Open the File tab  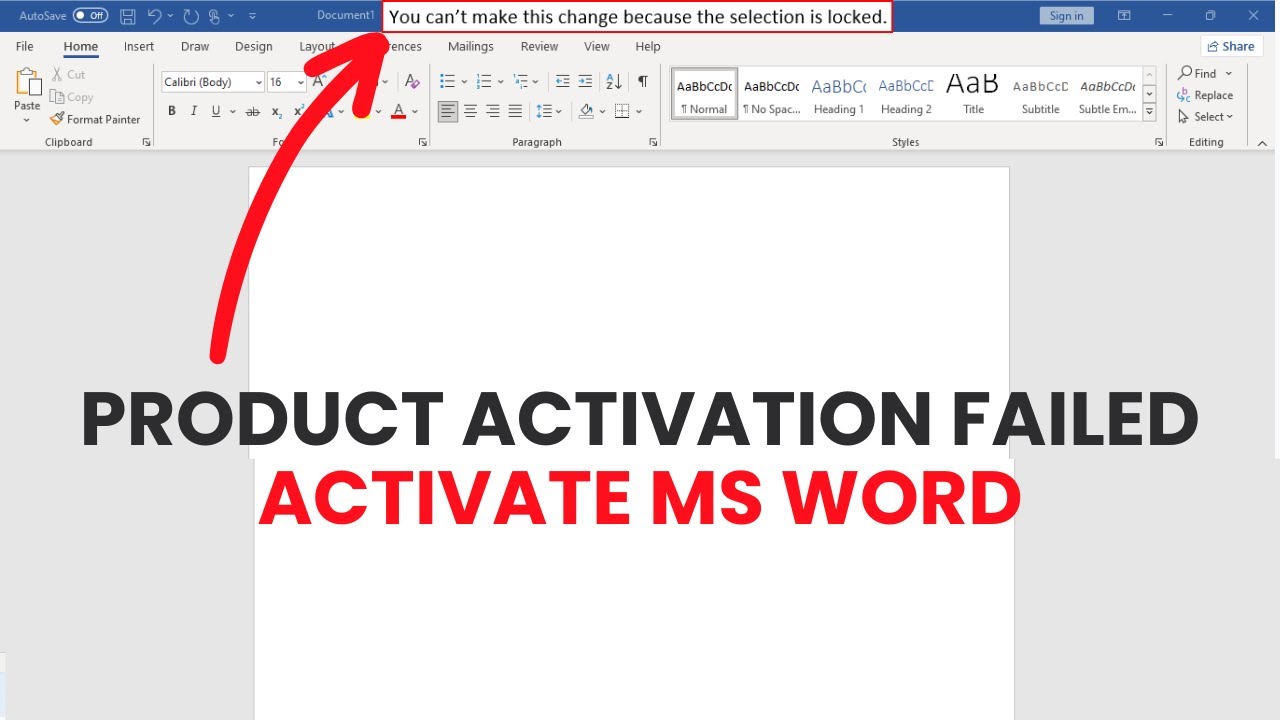[25, 46]
